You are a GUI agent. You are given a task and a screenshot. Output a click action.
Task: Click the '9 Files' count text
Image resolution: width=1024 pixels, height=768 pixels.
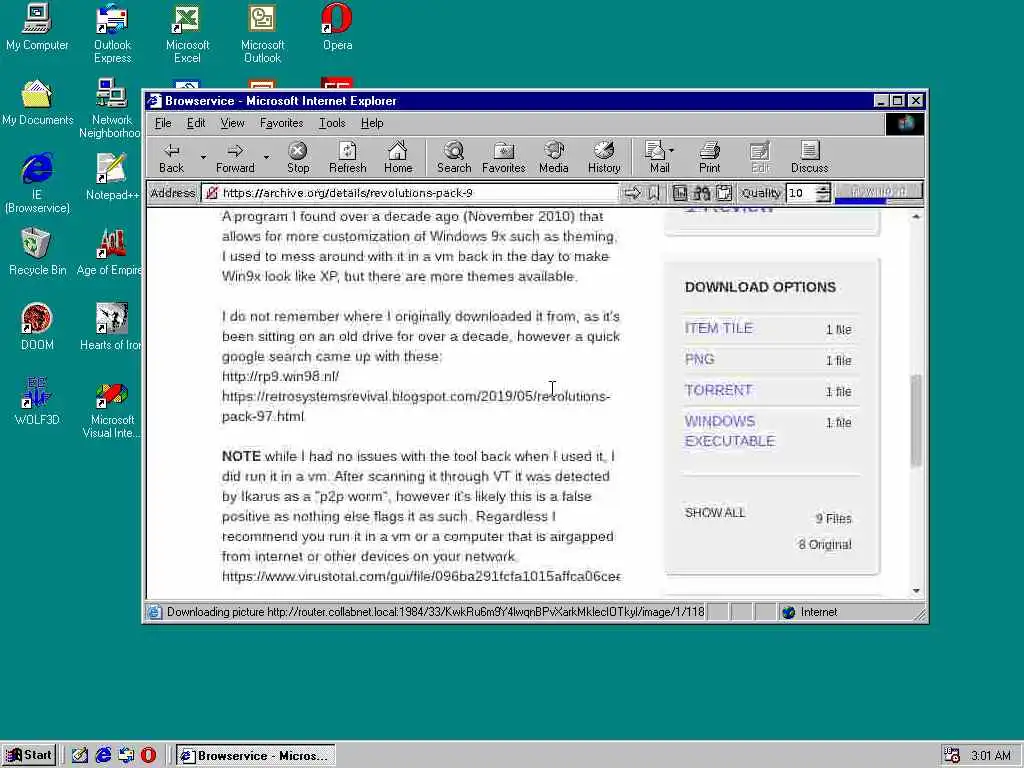[x=833, y=519]
